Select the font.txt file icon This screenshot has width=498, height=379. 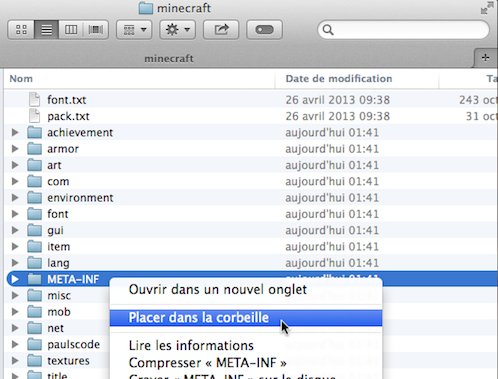(35, 100)
